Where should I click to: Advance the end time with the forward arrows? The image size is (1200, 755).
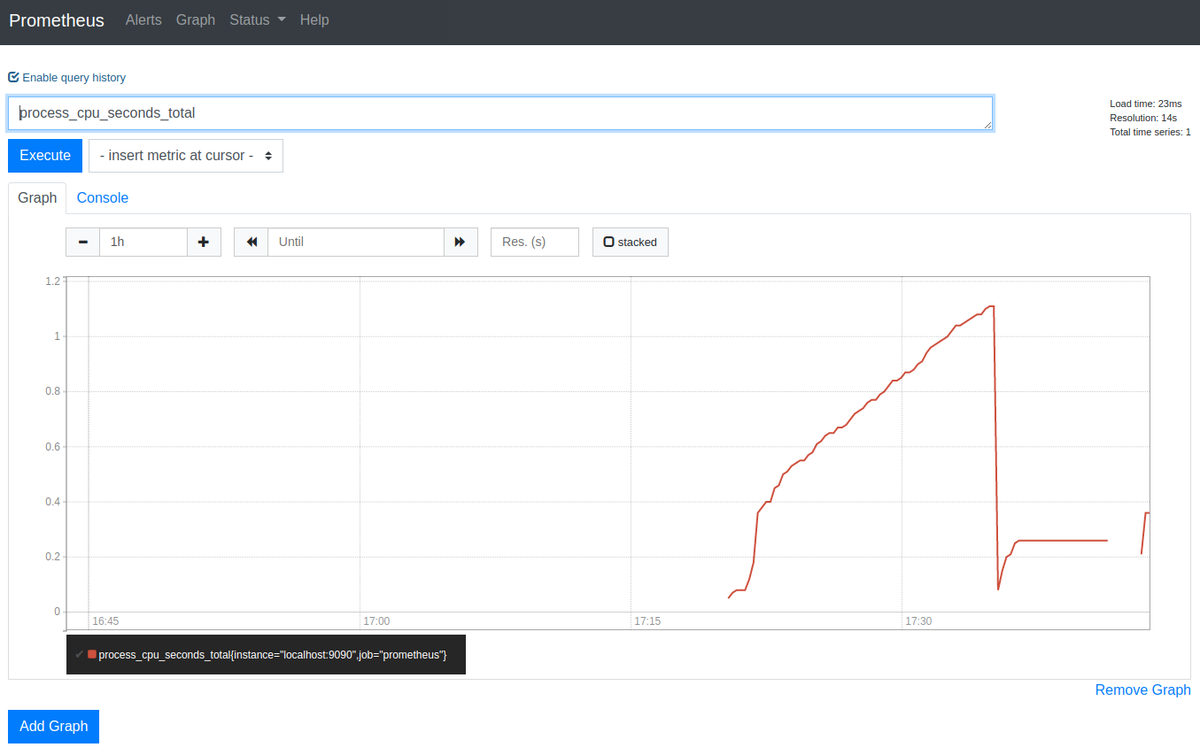[x=460, y=242]
